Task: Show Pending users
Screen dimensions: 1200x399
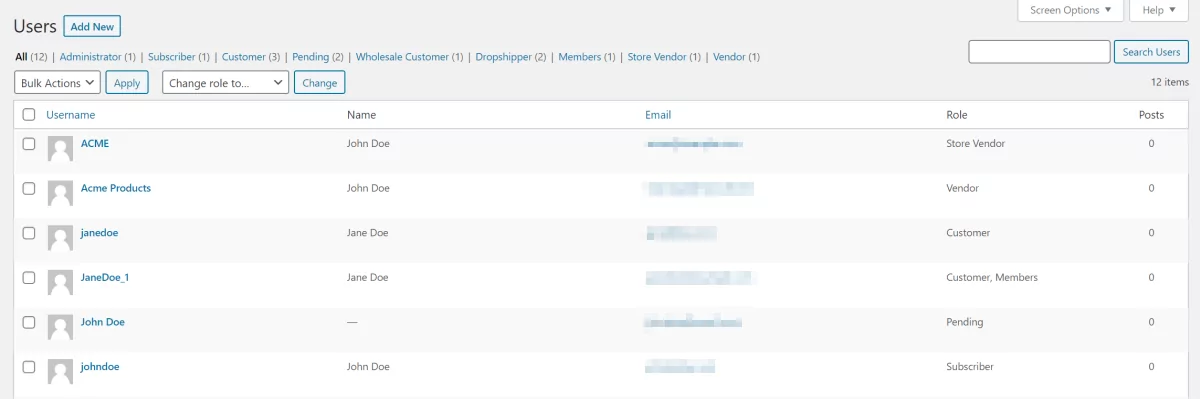Action: pyautogui.click(x=310, y=57)
